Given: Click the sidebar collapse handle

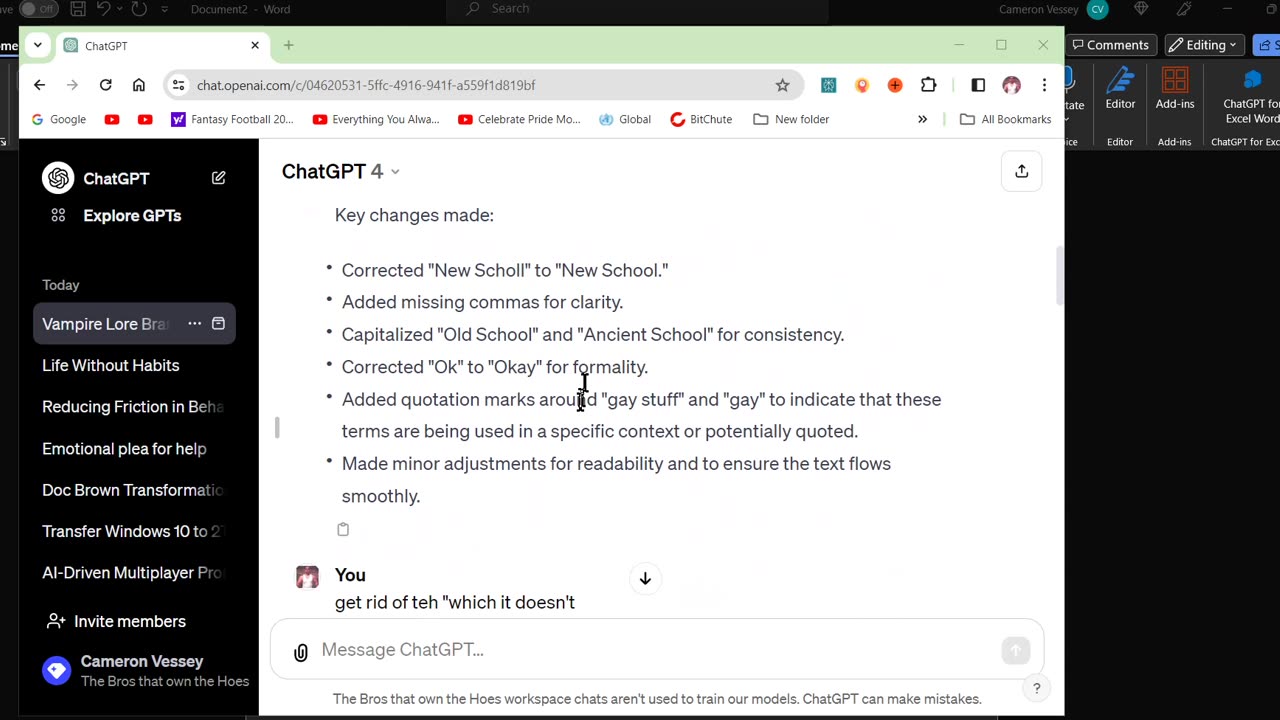Looking at the screenshot, I should [x=277, y=428].
